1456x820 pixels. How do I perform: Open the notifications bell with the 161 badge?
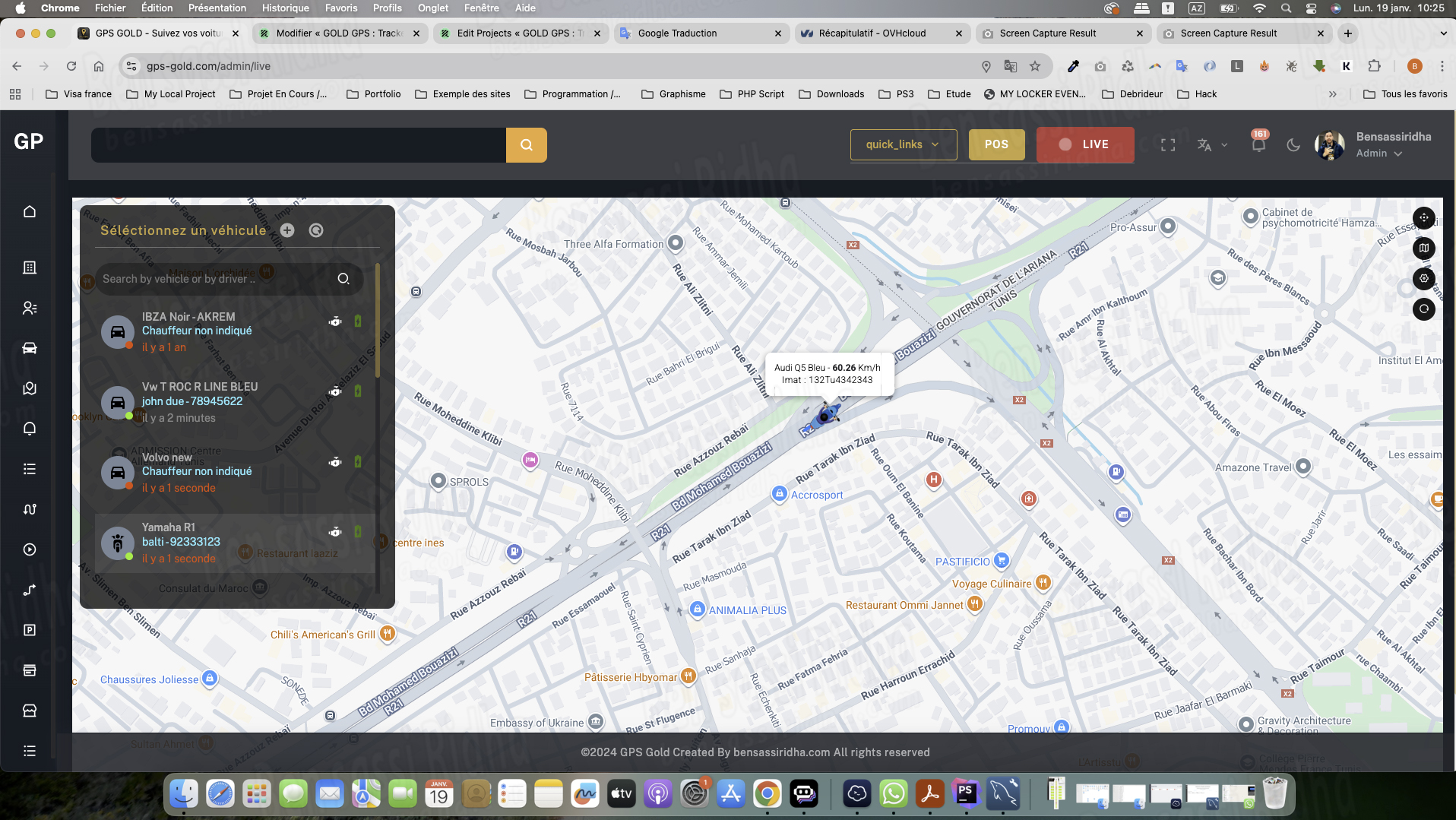coord(1258,144)
